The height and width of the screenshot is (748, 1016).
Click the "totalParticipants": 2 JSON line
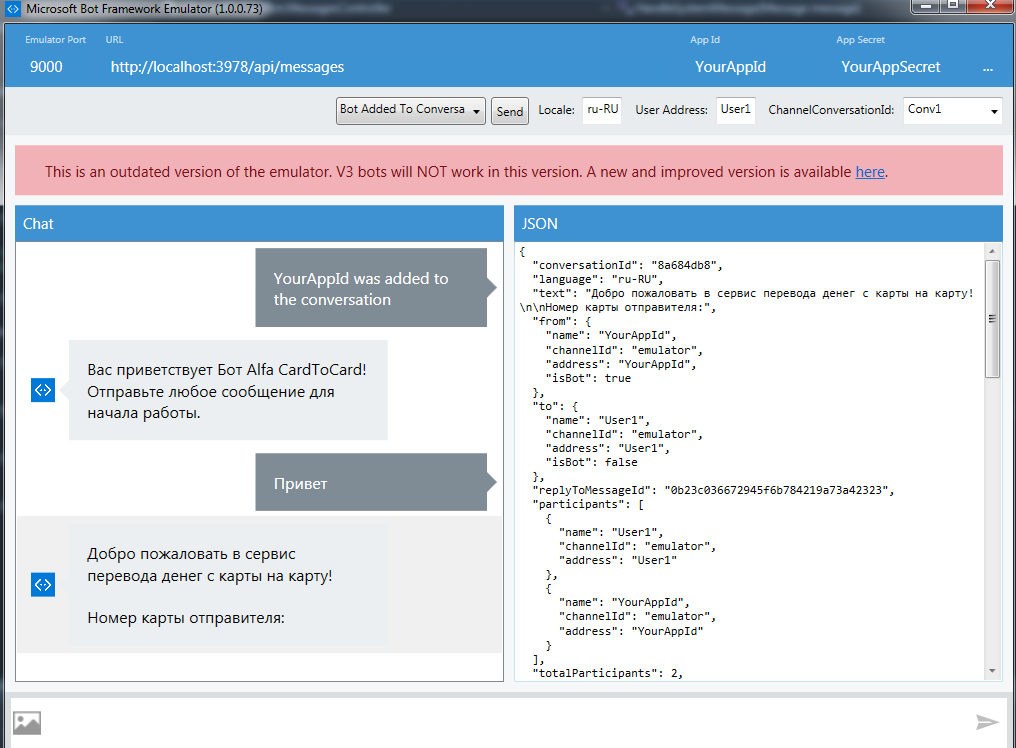608,673
